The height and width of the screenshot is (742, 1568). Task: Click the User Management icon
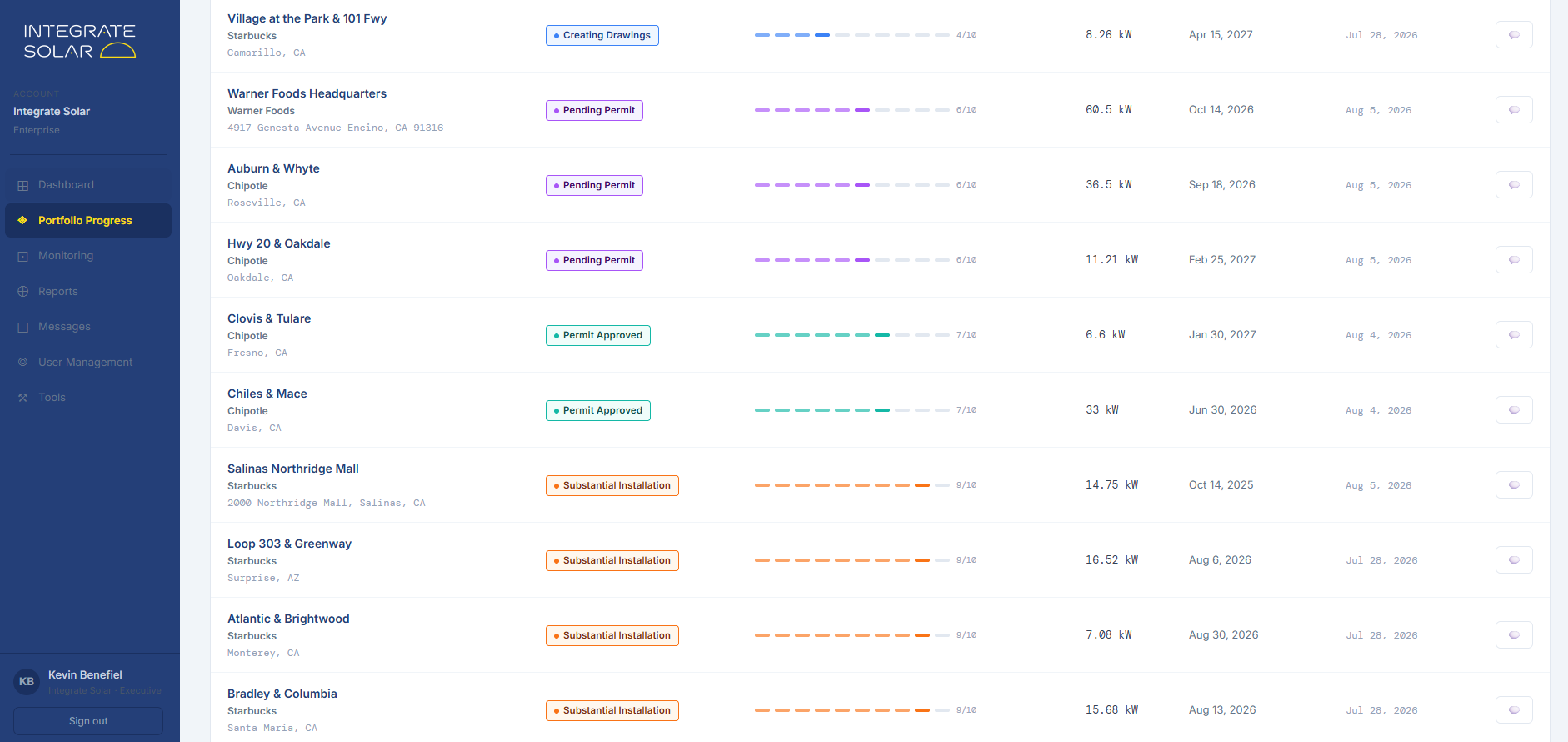23,362
